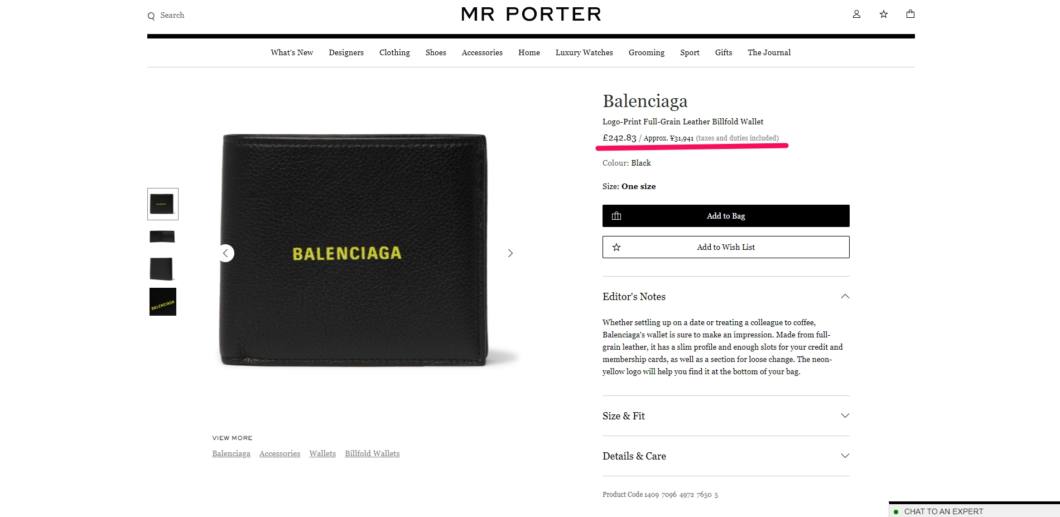Select the first wallet front thumbnail
The height and width of the screenshot is (517, 1060).
(163, 204)
